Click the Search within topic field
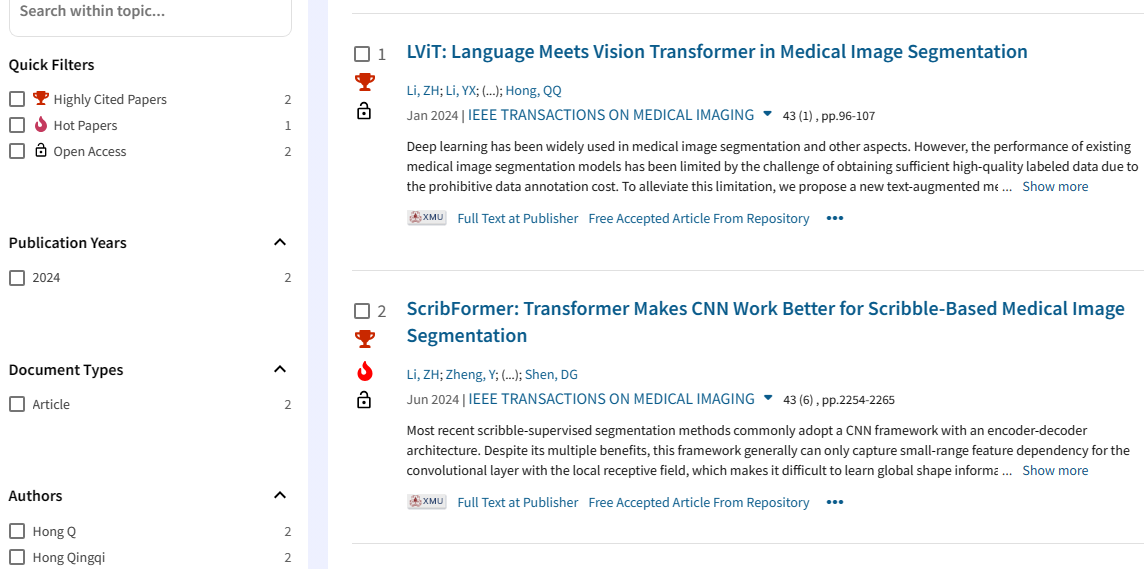 pyautogui.click(x=150, y=13)
